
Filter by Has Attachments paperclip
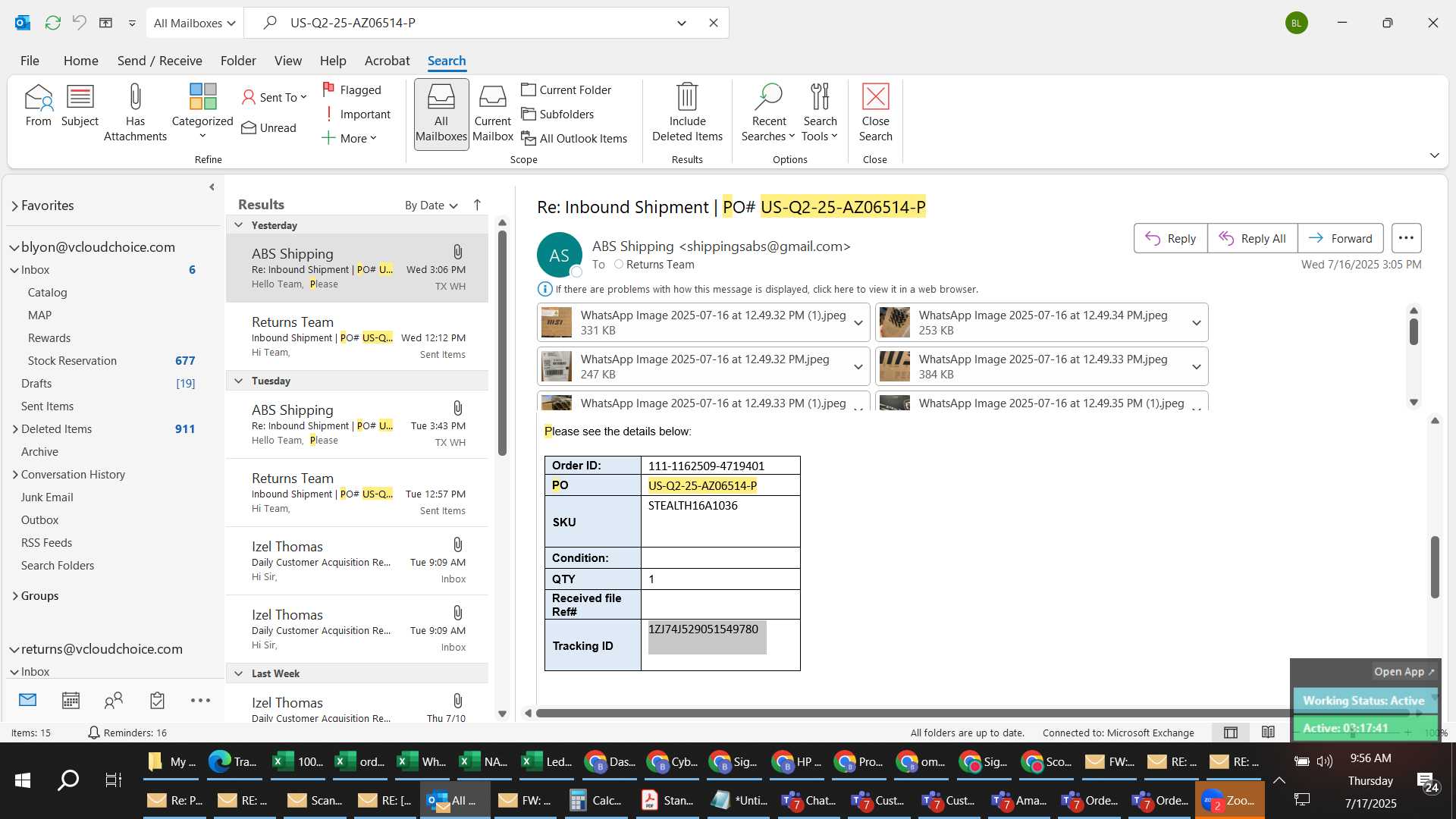(135, 113)
